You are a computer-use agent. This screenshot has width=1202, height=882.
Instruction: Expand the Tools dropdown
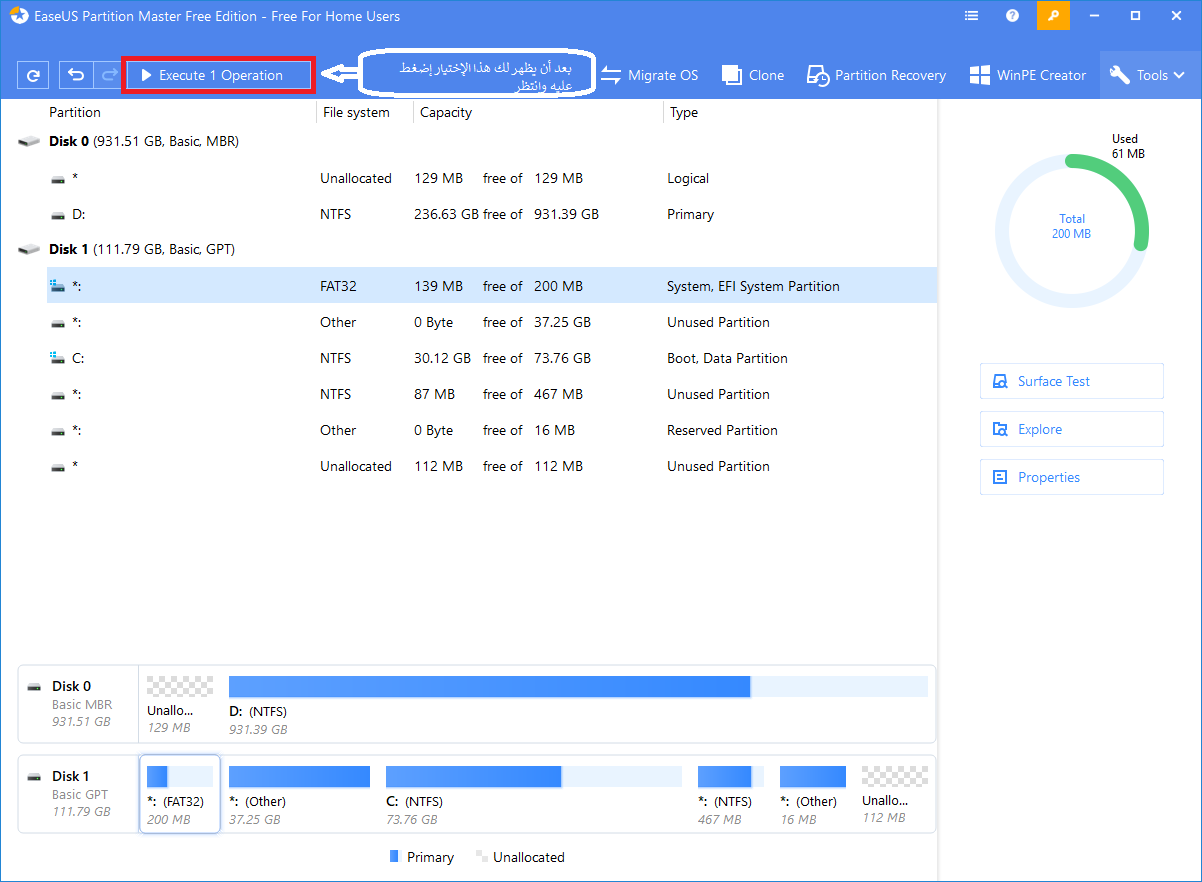pyautogui.click(x=1150, y=75)
